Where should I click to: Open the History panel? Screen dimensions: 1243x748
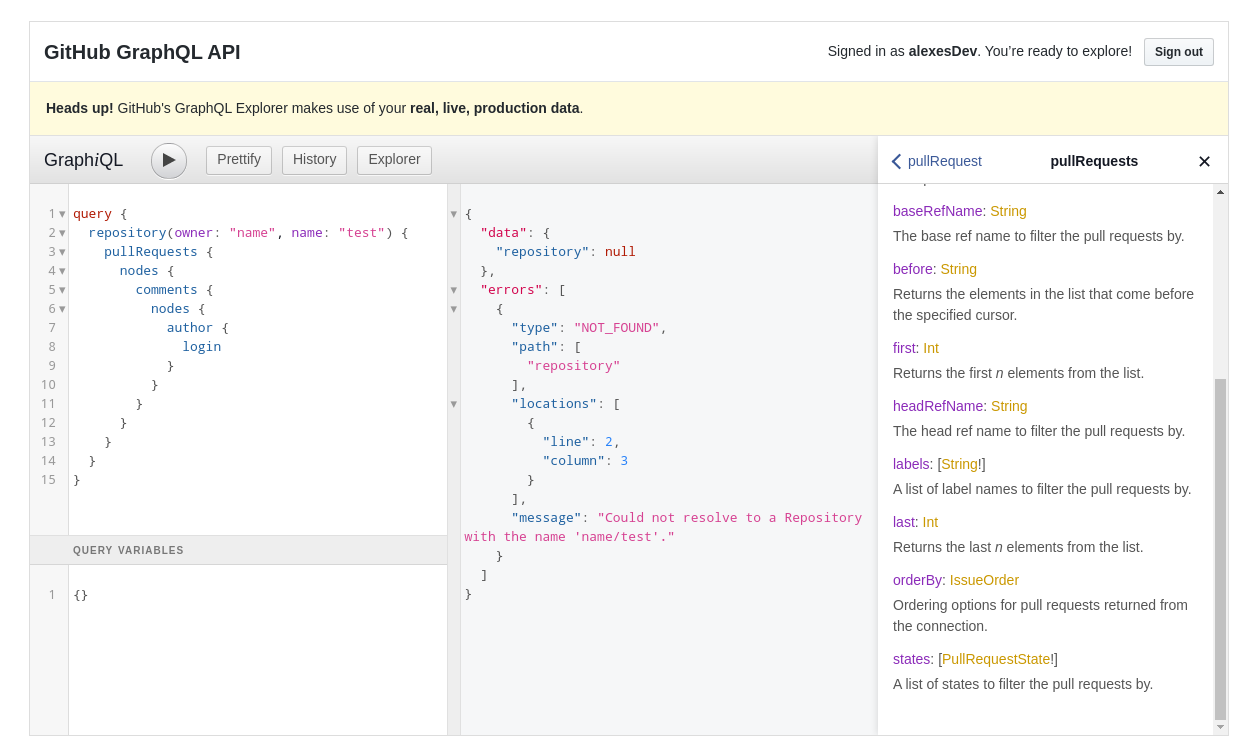pos(314,160)
